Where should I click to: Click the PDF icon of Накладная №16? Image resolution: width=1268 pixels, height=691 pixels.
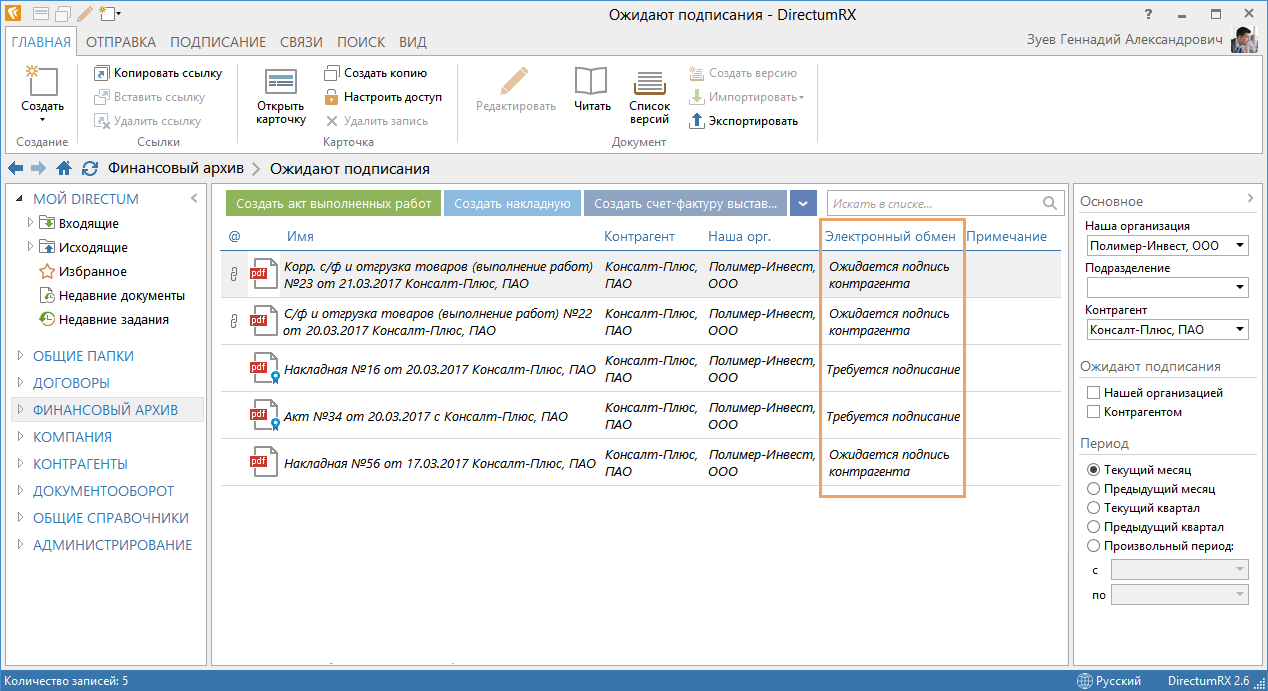click(262, 369)
